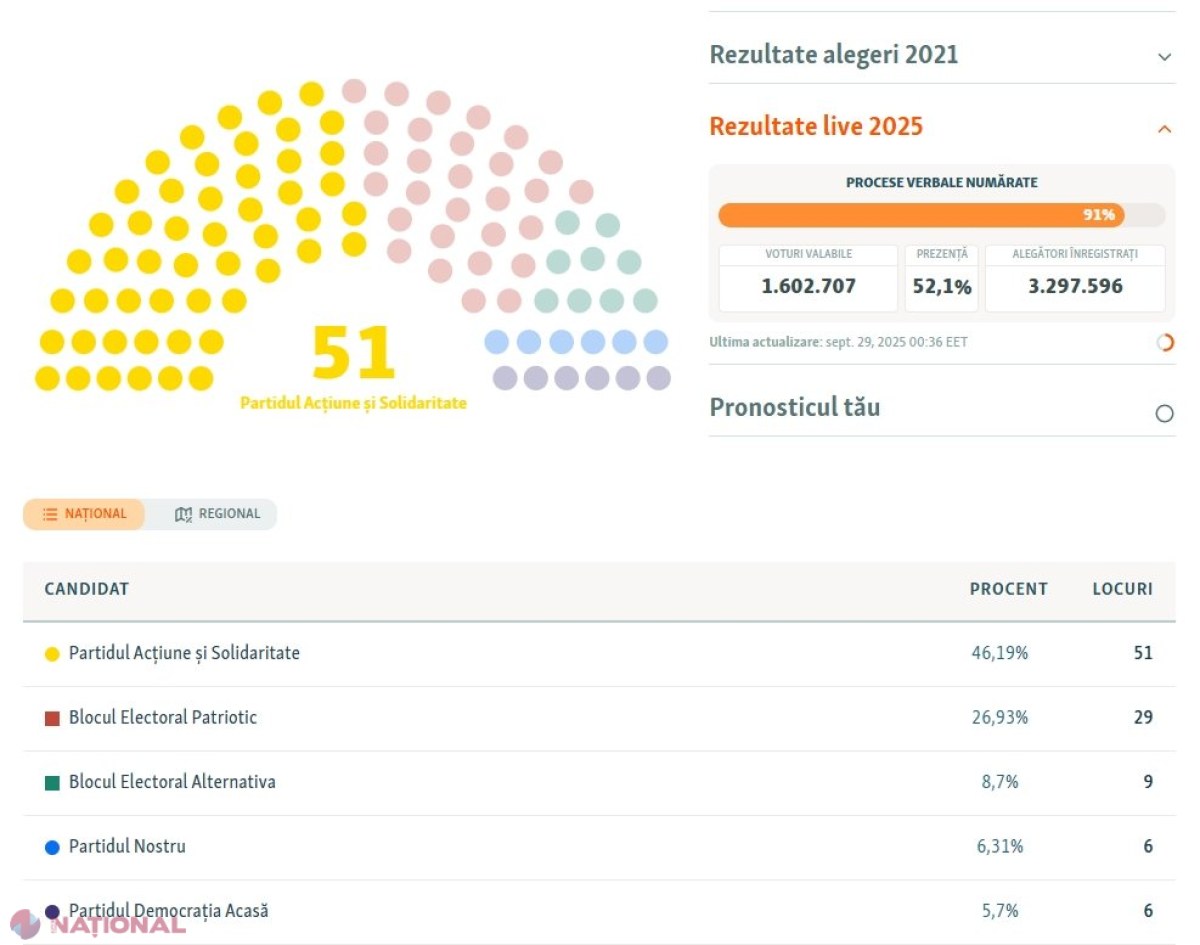This screenshot has width=1200, height=945.
Task: Click the 91% progress bar
Action: 941,215
